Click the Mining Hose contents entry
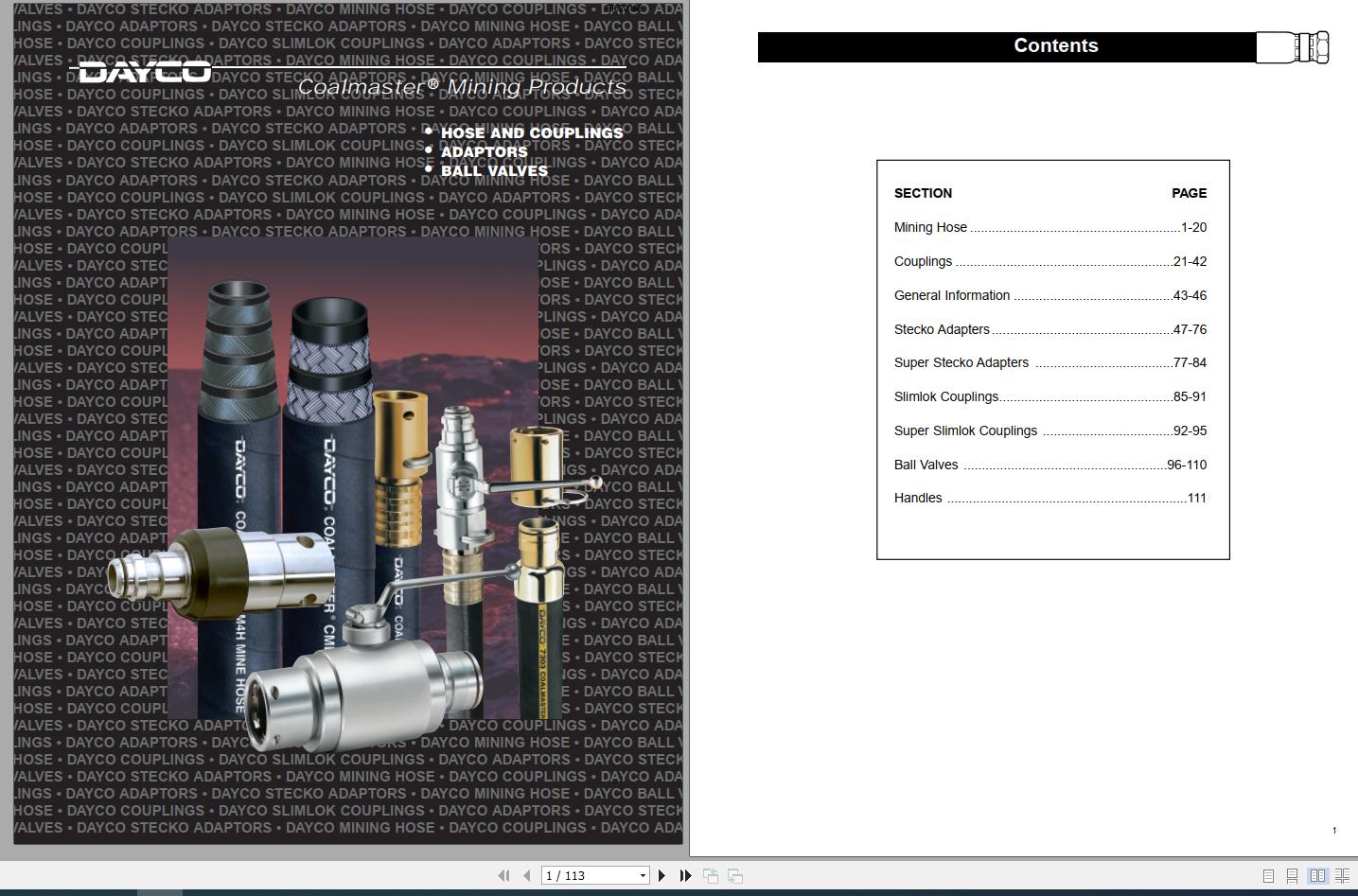The image size is (1358, 896). [1050, 227]
